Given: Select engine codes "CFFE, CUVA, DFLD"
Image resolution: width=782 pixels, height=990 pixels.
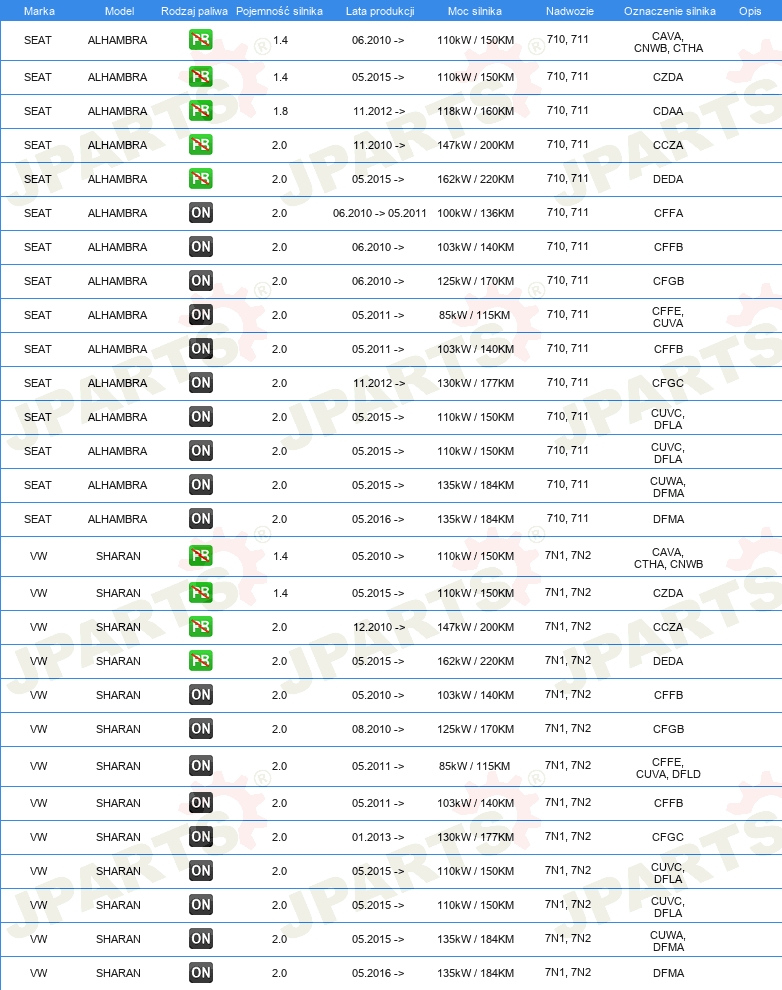Looking at the screenshot, I should (668, 768).
